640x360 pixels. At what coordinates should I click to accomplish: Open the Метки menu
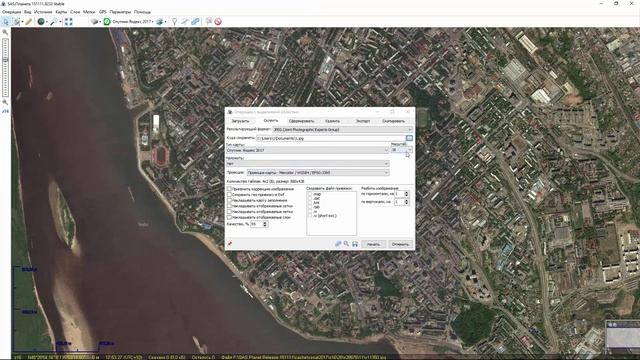coord(89,12)
